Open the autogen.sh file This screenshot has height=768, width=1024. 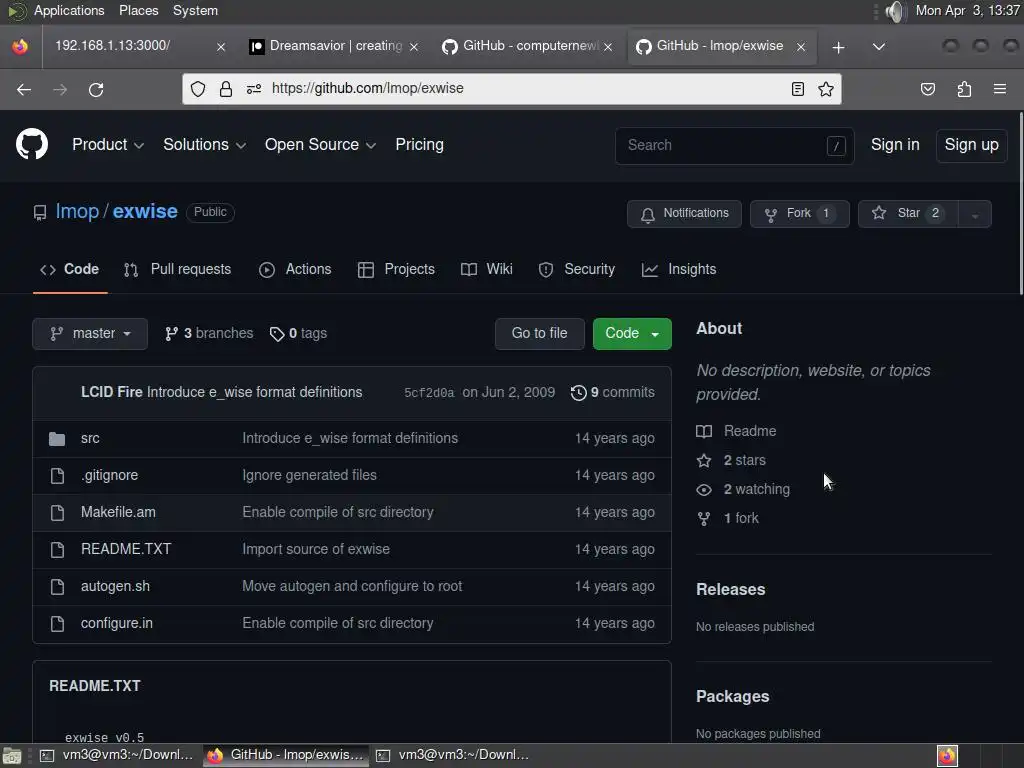tap(115, 586)
